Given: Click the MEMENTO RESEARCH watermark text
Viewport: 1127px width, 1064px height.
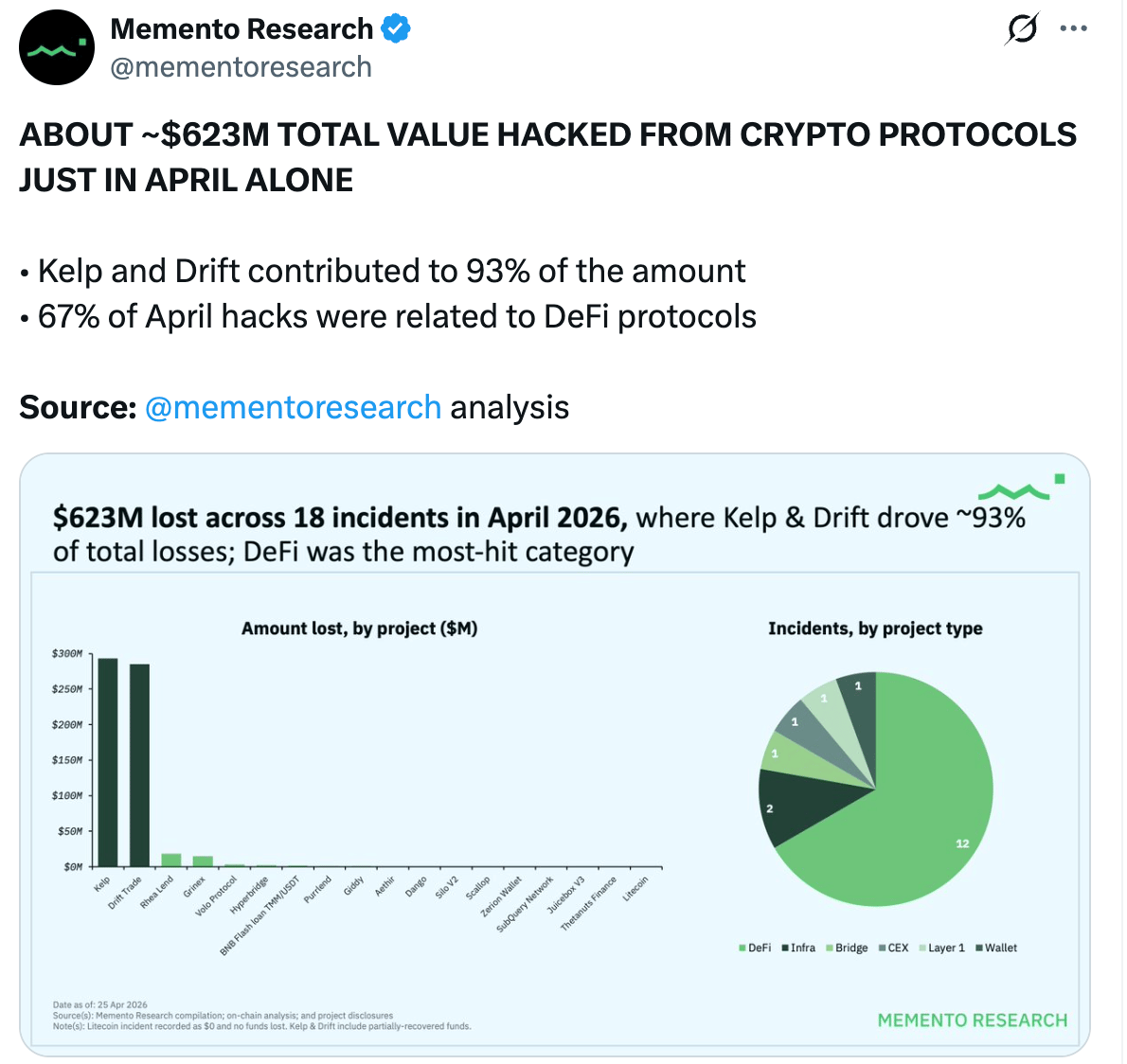Looking at the screenshot, I should pyautogui.click(x=973, y=1020).
